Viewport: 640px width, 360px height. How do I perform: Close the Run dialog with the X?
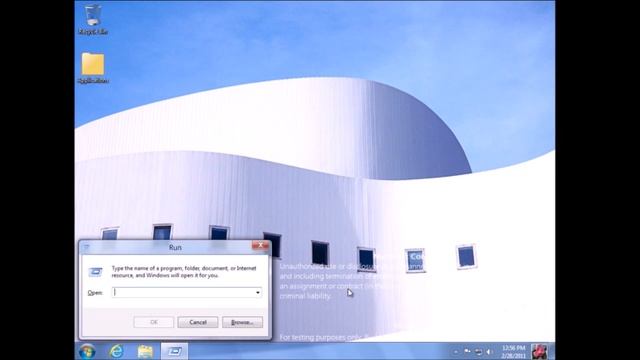pos(260,245)
